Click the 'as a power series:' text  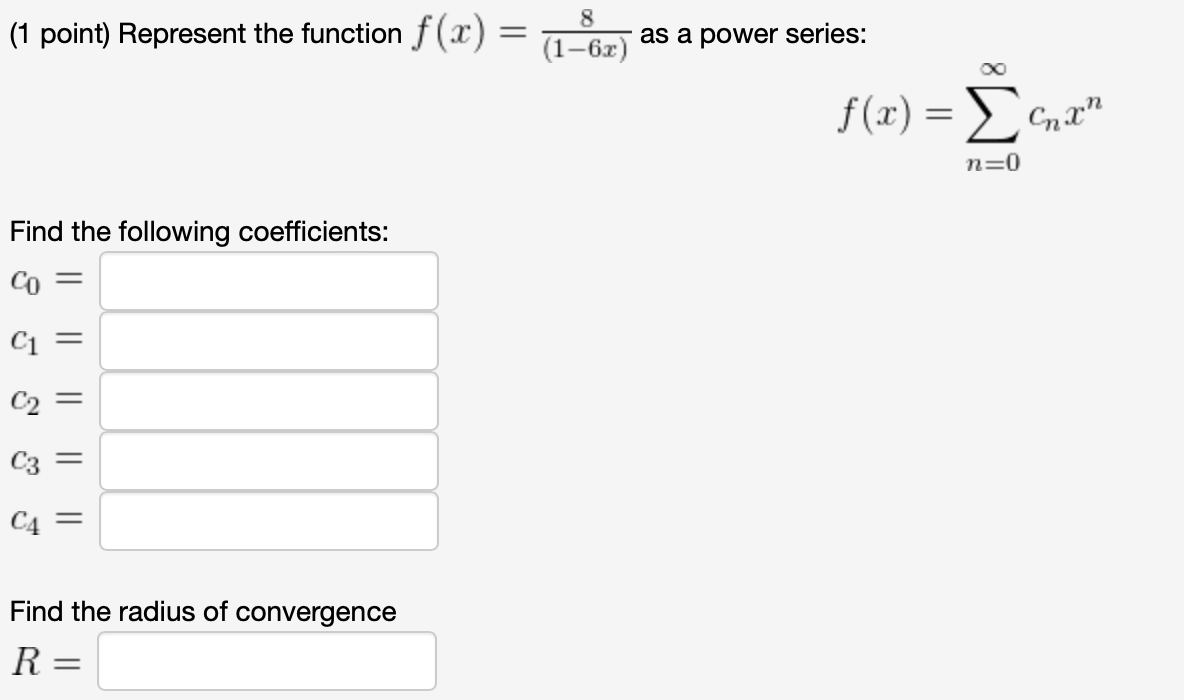pos(754,34)
